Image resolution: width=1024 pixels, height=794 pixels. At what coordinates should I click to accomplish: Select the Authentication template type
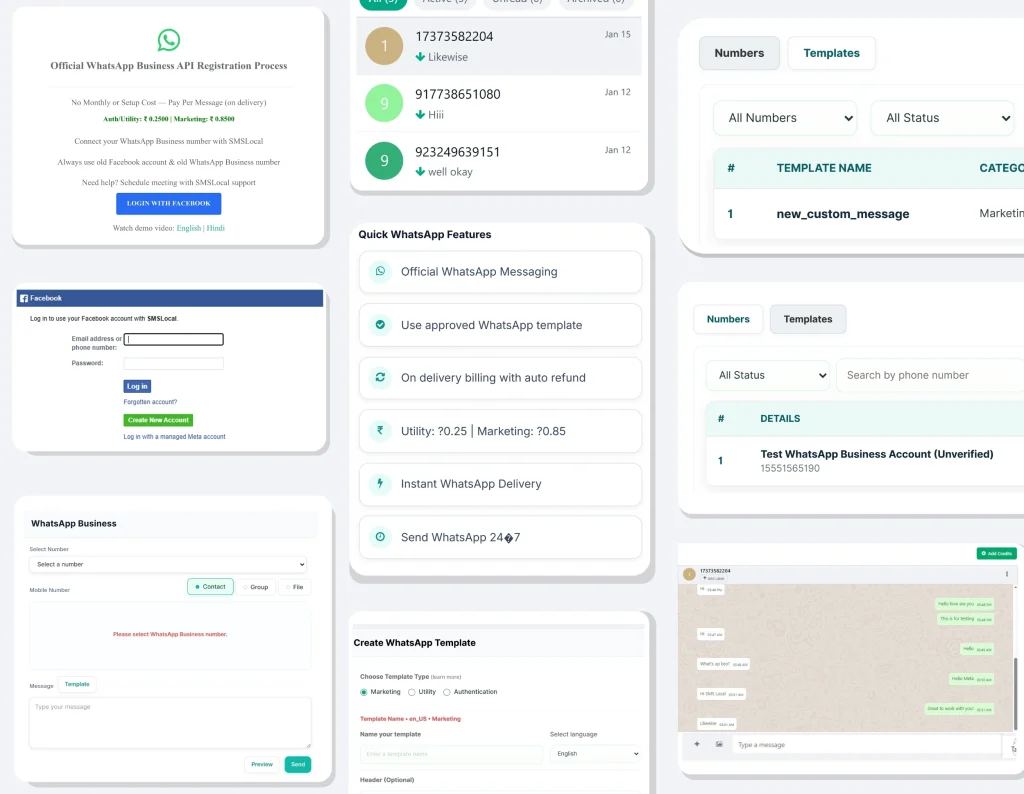pos(448,691)
